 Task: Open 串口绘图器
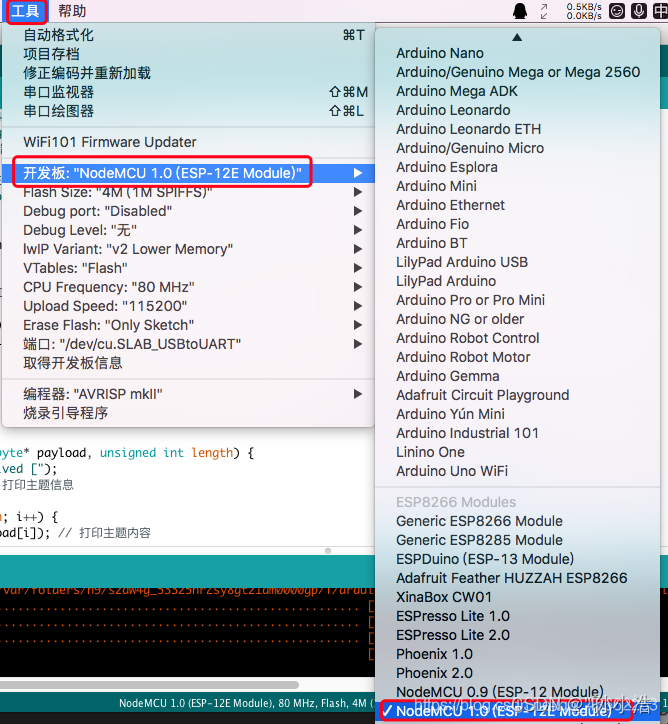tap(188, 111)
